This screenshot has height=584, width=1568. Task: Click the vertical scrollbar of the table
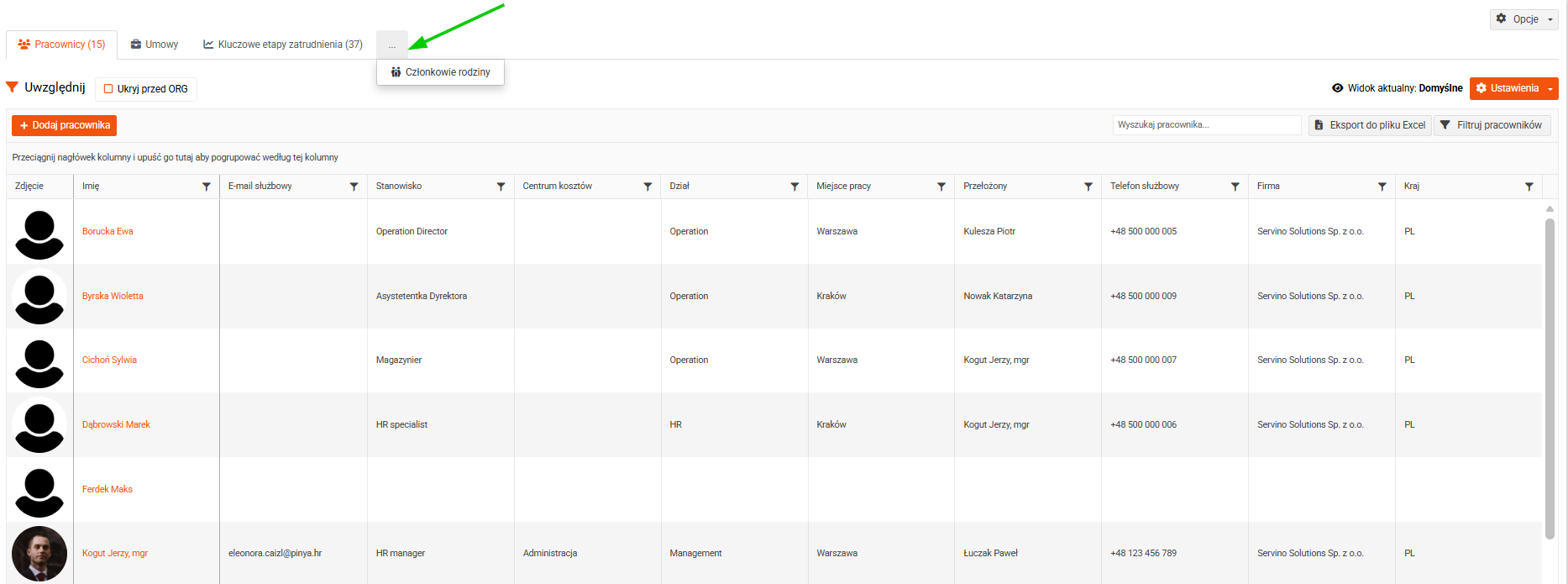pyautogui.click(x=1550, y=378)
